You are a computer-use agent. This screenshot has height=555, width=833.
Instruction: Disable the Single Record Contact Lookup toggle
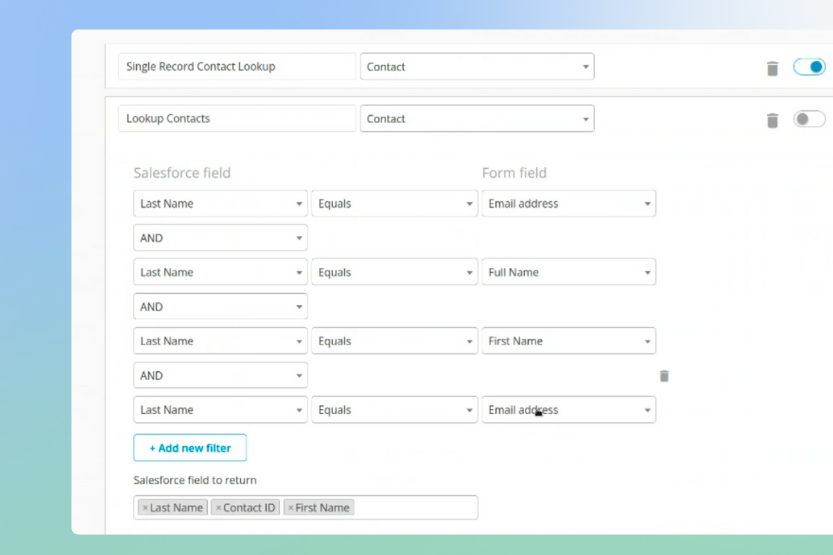click(x=809, y=67)
